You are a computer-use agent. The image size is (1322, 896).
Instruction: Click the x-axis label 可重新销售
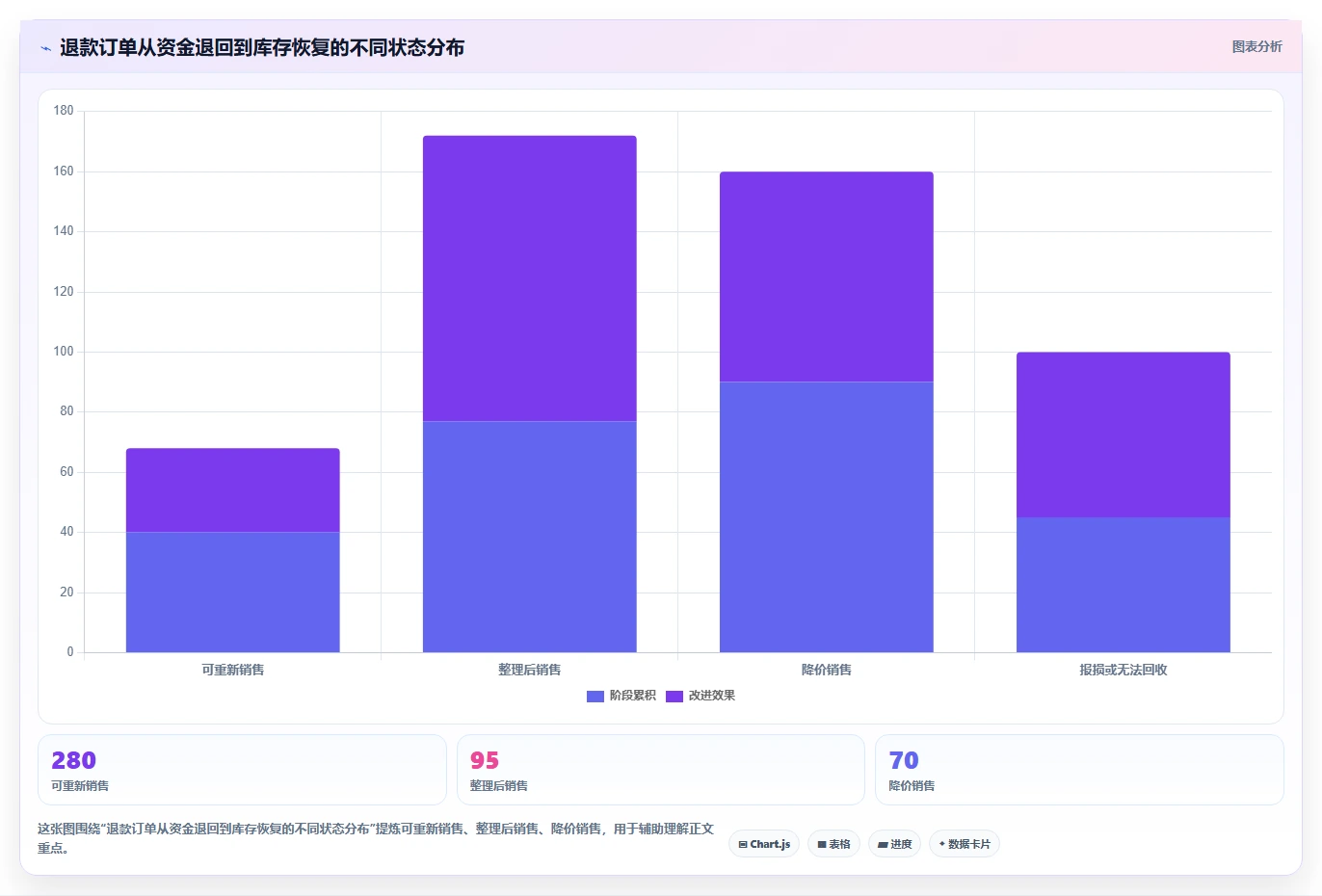click(233, 670)
